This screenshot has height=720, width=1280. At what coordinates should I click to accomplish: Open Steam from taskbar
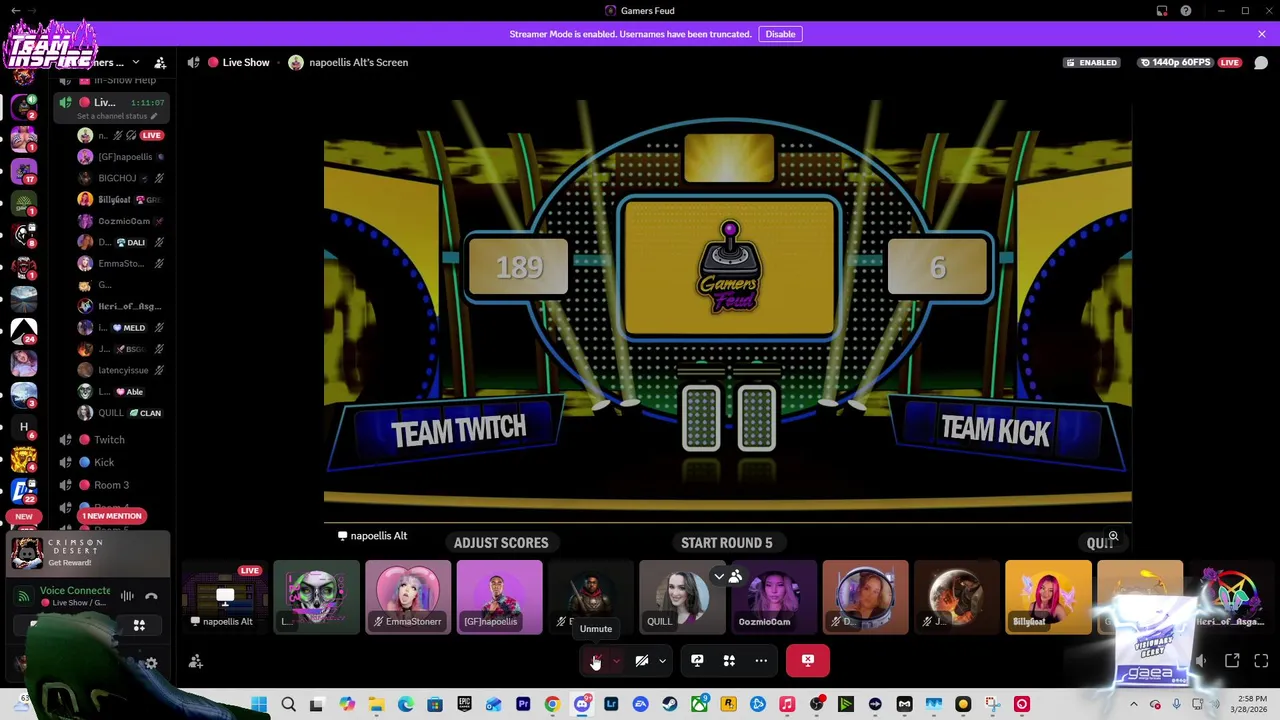[670, 705]
